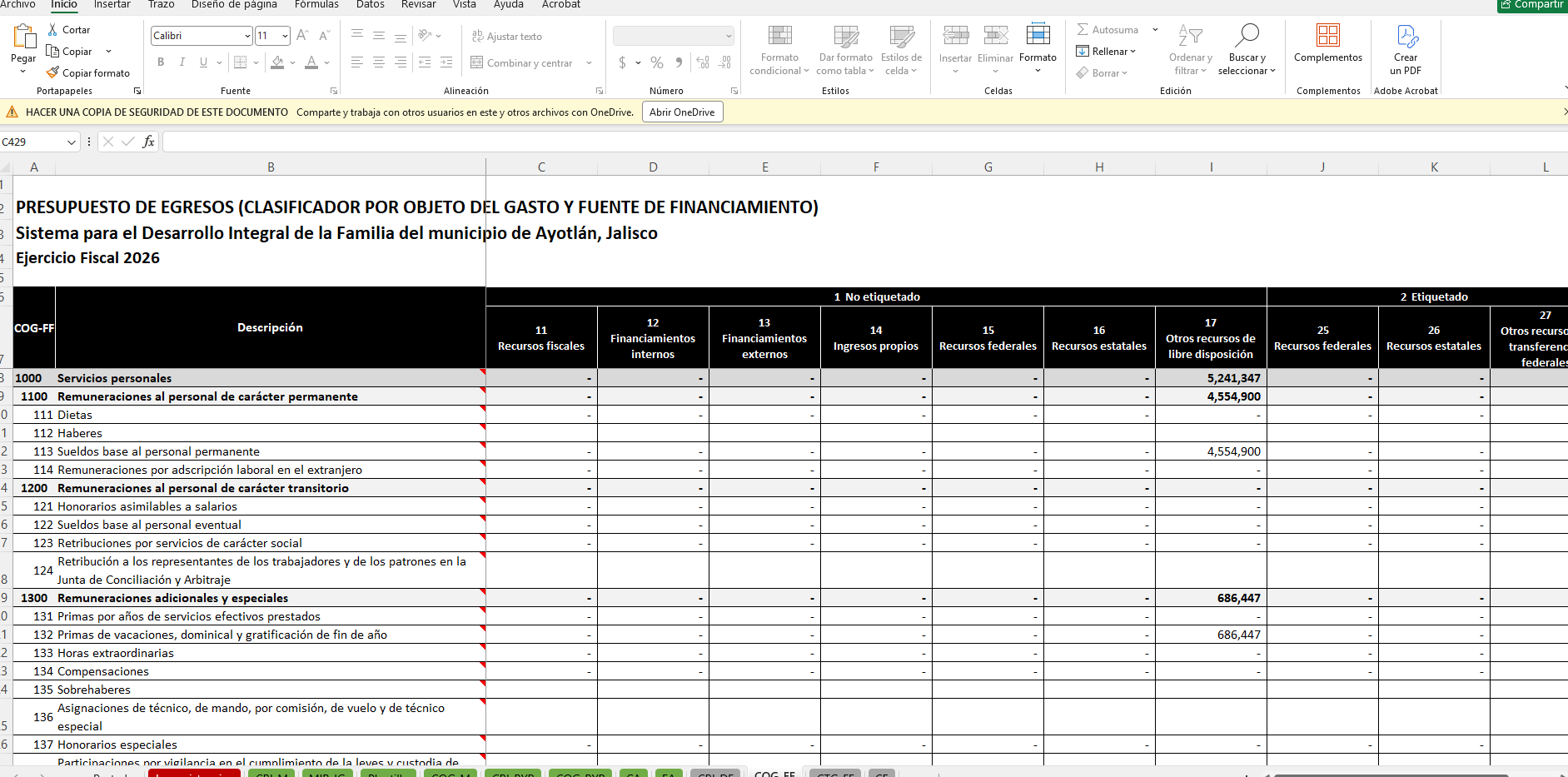Toggle center horizontal alignment
Image resolution: width=1568 pixels, height=777 pixels.
click(379, 62)
